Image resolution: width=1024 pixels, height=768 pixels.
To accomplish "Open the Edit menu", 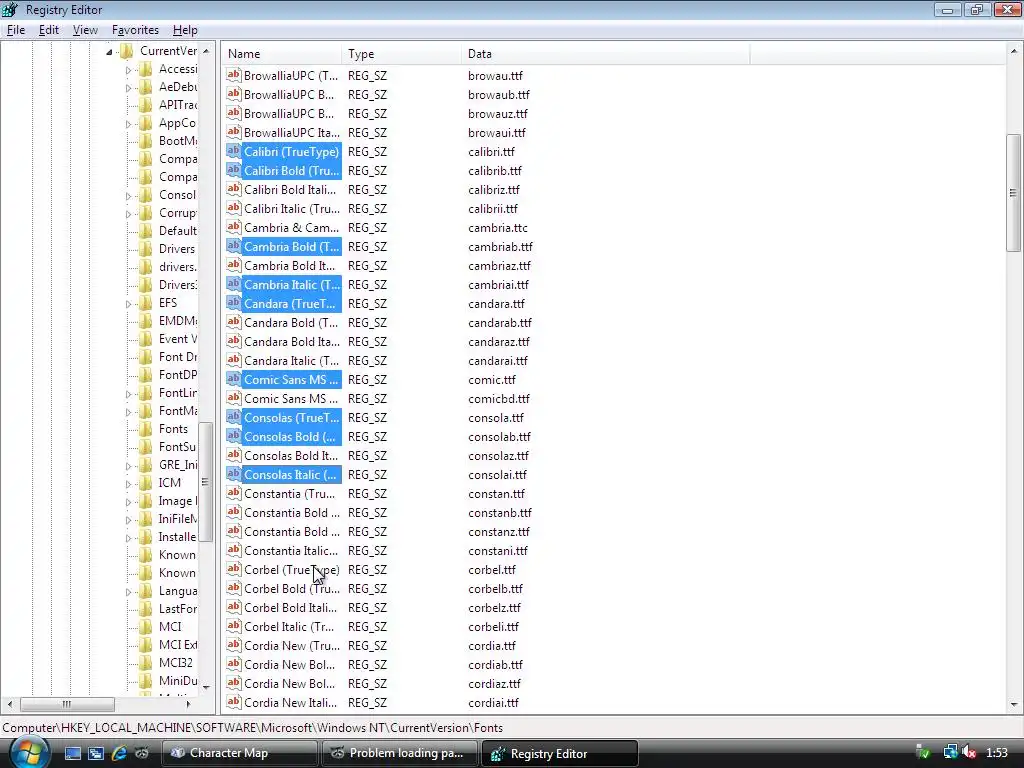I will 48,30.
